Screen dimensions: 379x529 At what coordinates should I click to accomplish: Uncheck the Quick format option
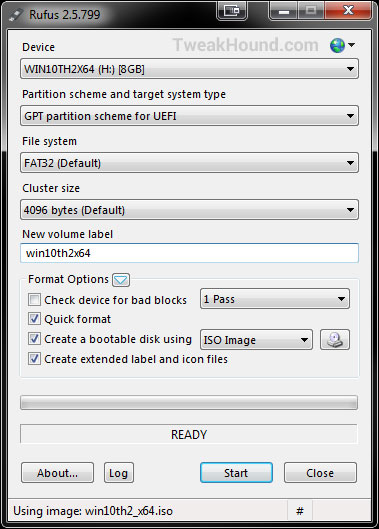34,319
